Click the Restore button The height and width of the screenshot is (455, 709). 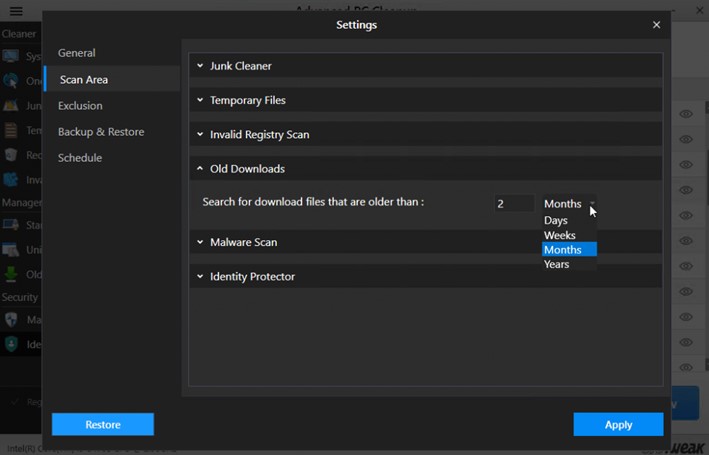pos(103,425)
